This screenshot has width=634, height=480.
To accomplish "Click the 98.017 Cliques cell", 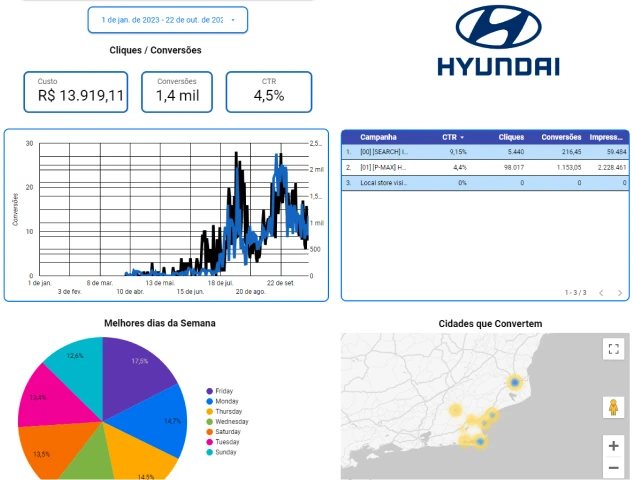I will pyautogui.click(x=514, y=167).
